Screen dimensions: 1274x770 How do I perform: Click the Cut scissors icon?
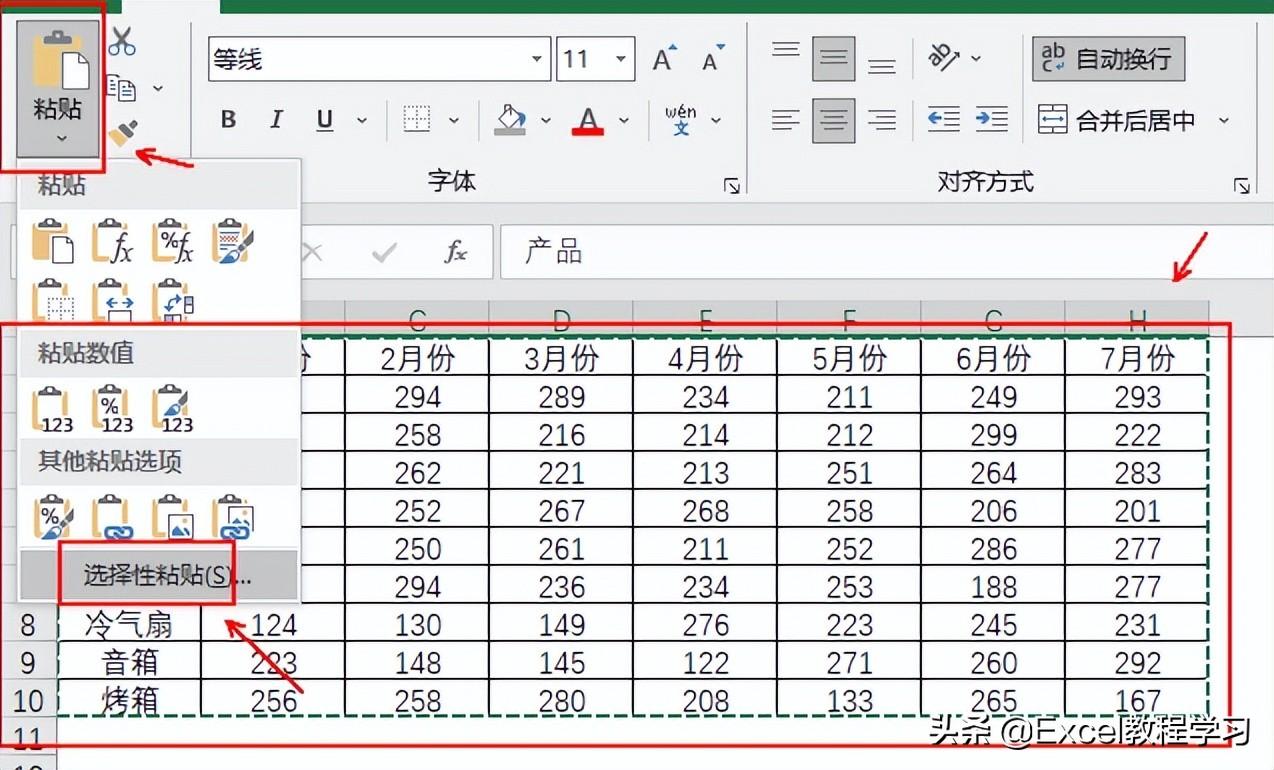click(x=122, y=42)
